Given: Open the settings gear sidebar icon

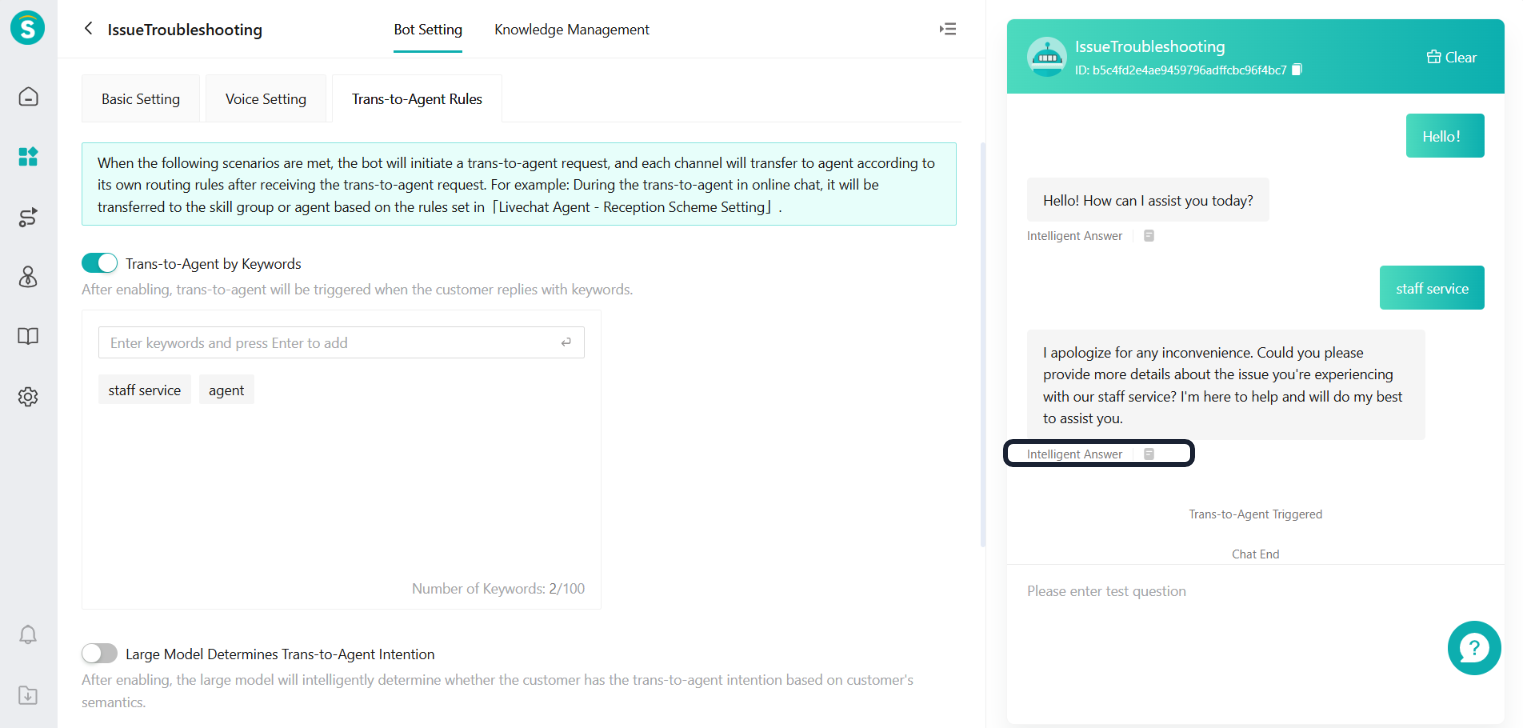Looking at the screenshot, I should 28,397.
